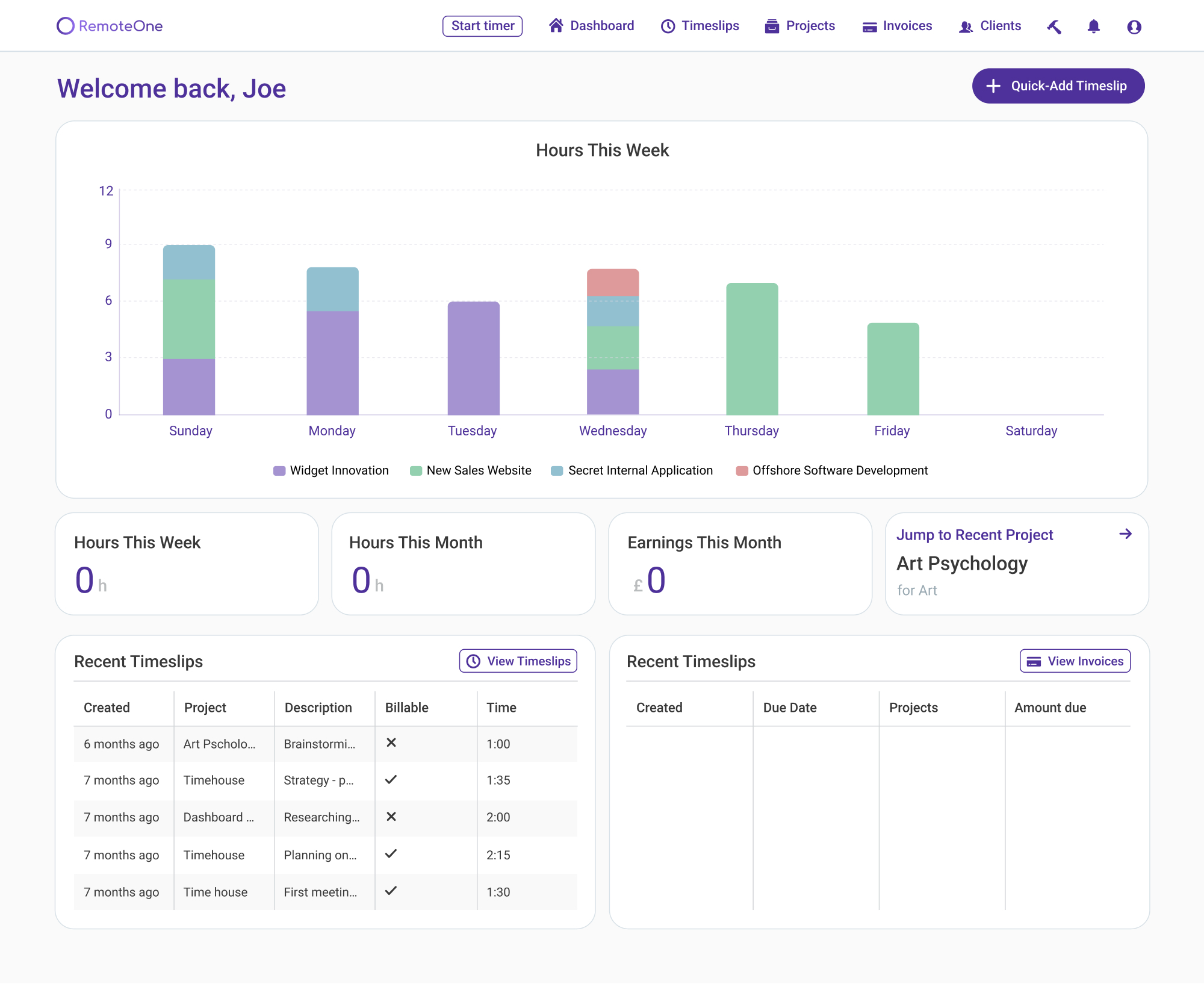Click the Quick-Add Timeslip button
This screenshot has width=1204, height=984.
tap(1058, 86)
